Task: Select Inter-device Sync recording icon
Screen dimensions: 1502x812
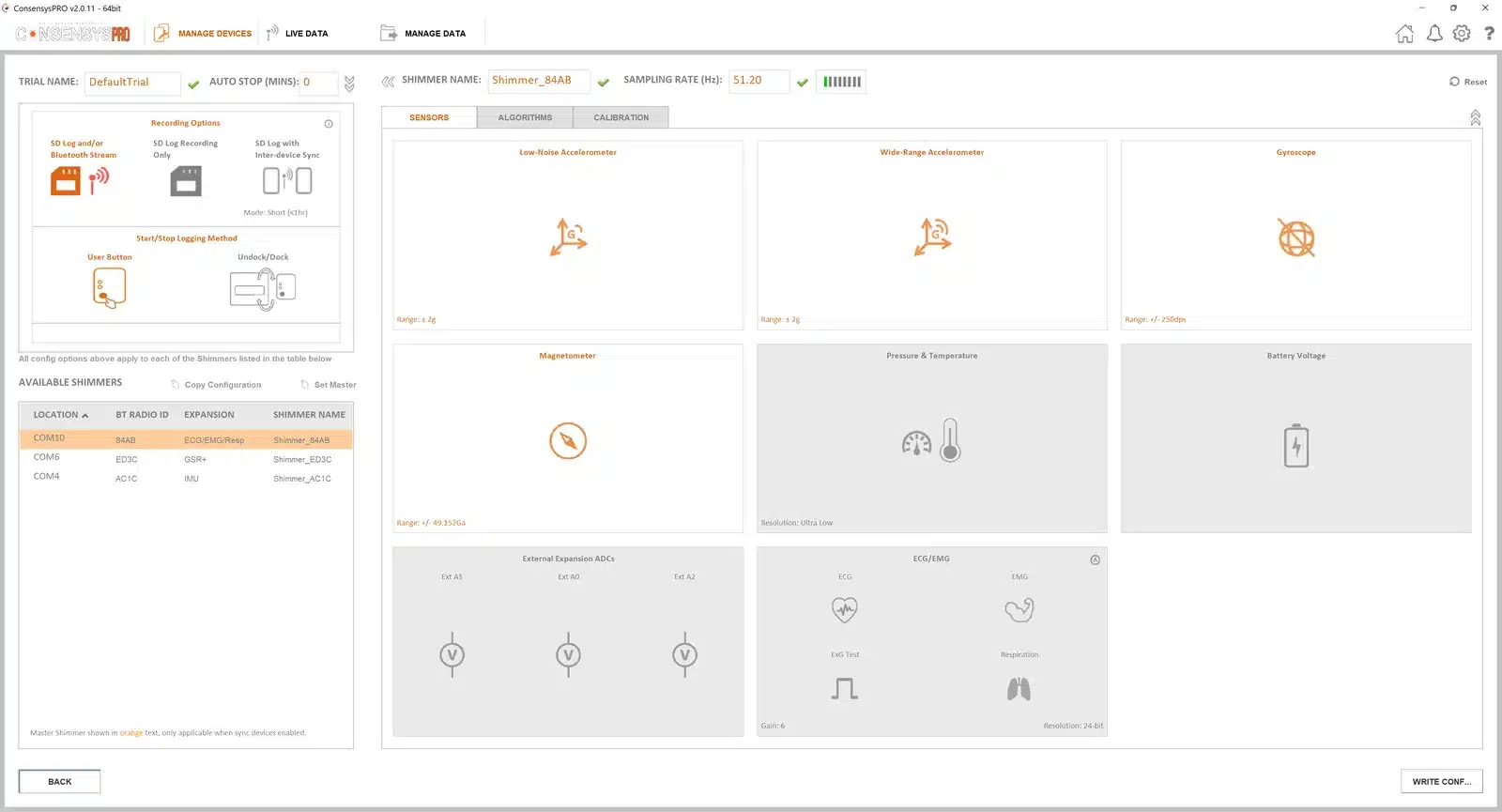Action: pos(287,180)
